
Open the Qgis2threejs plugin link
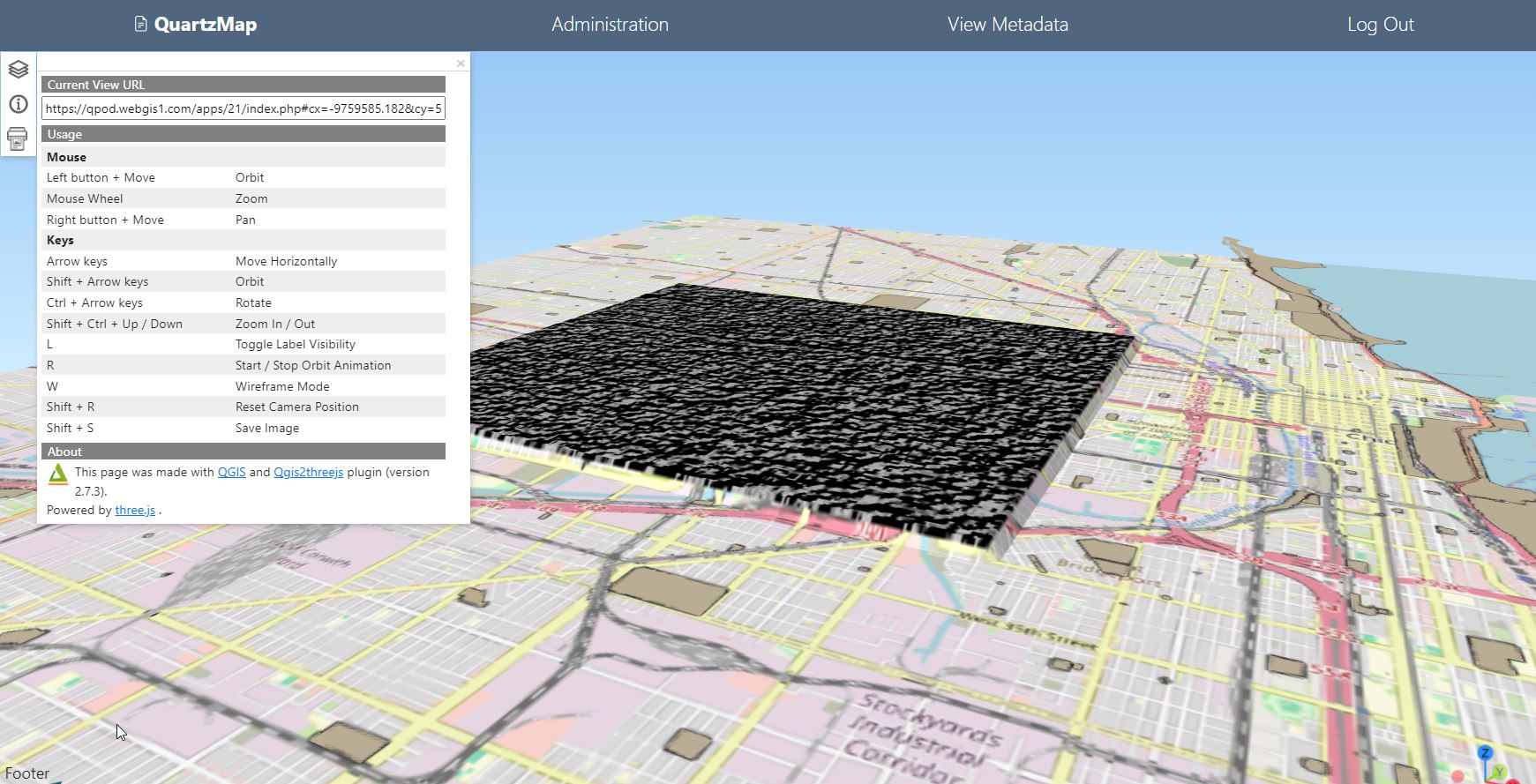pyautogui.click(x=308, y=472)
